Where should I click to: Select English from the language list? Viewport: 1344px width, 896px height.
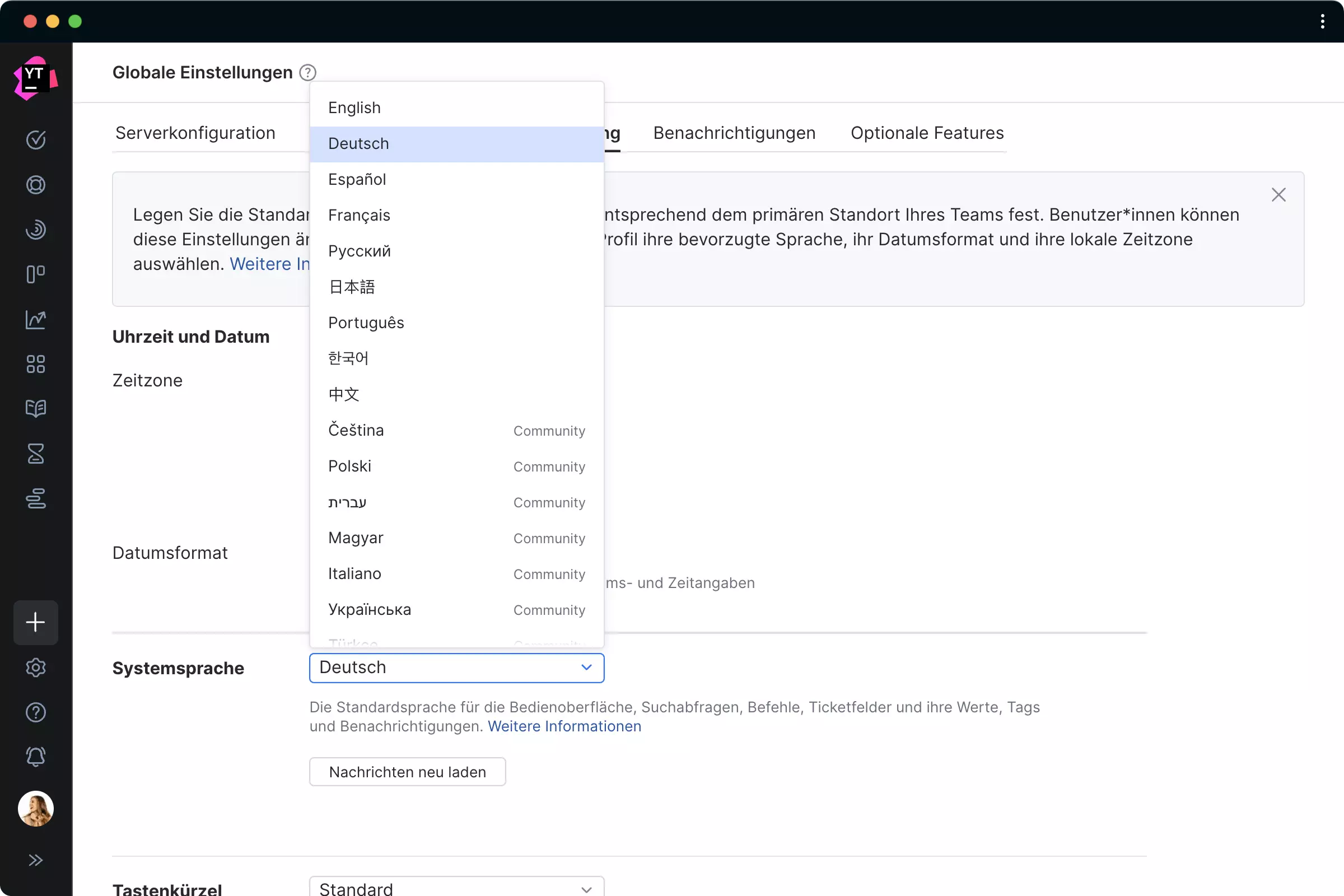click(x=354, y=108)
